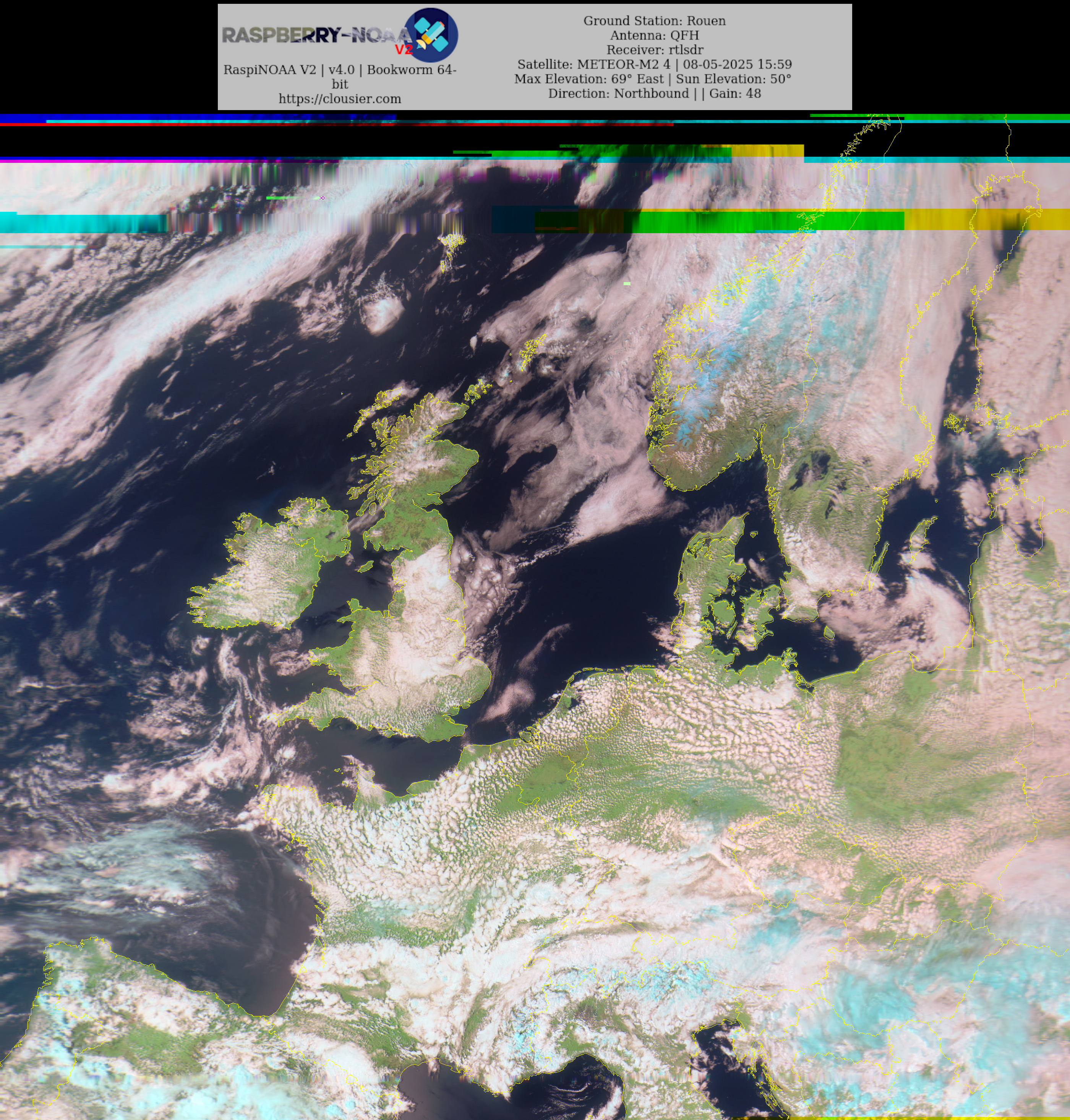Screen dimensions: 1070x1120
Task: Click the "Direction: Northbound" gain line
Action: 654,94
